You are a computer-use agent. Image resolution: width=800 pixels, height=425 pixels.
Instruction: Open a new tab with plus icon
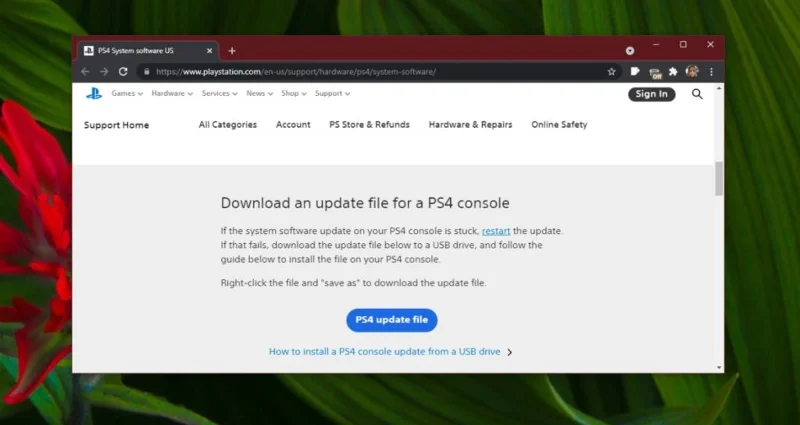(232, 51)
